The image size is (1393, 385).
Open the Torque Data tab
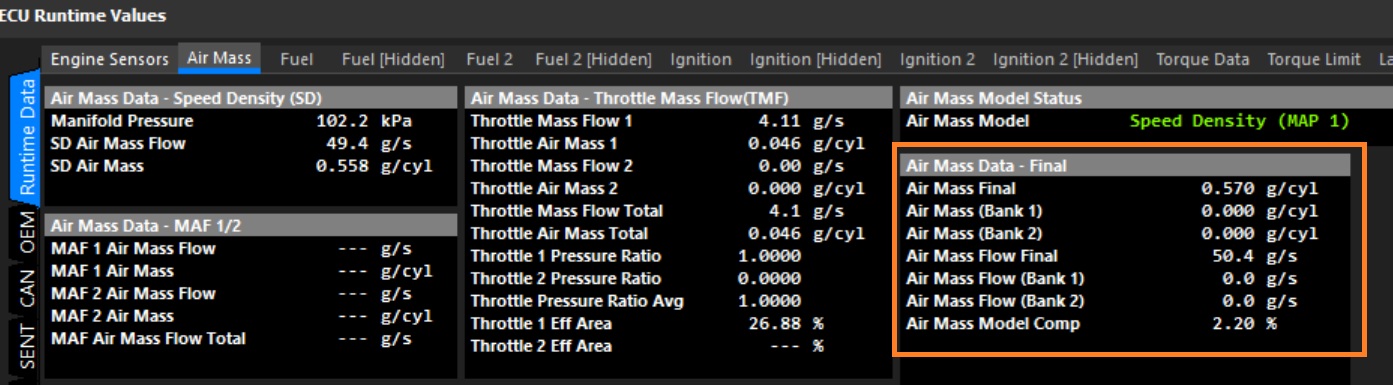pos(1203,59)
